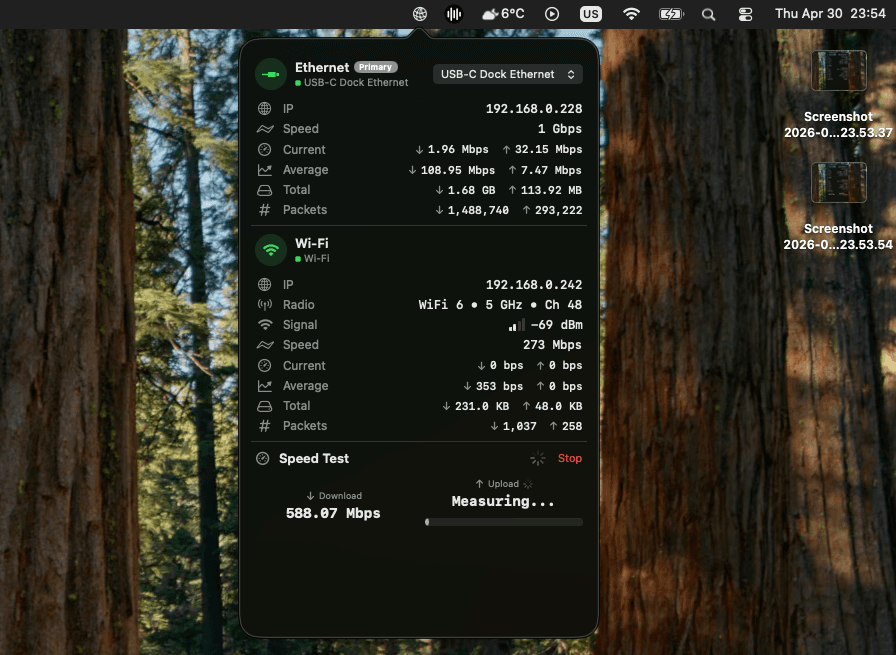Image resolution: width=896 pixels, height=655 pixels.
Task: Open the battery charging status icon
Action: [x=671, y=14]
